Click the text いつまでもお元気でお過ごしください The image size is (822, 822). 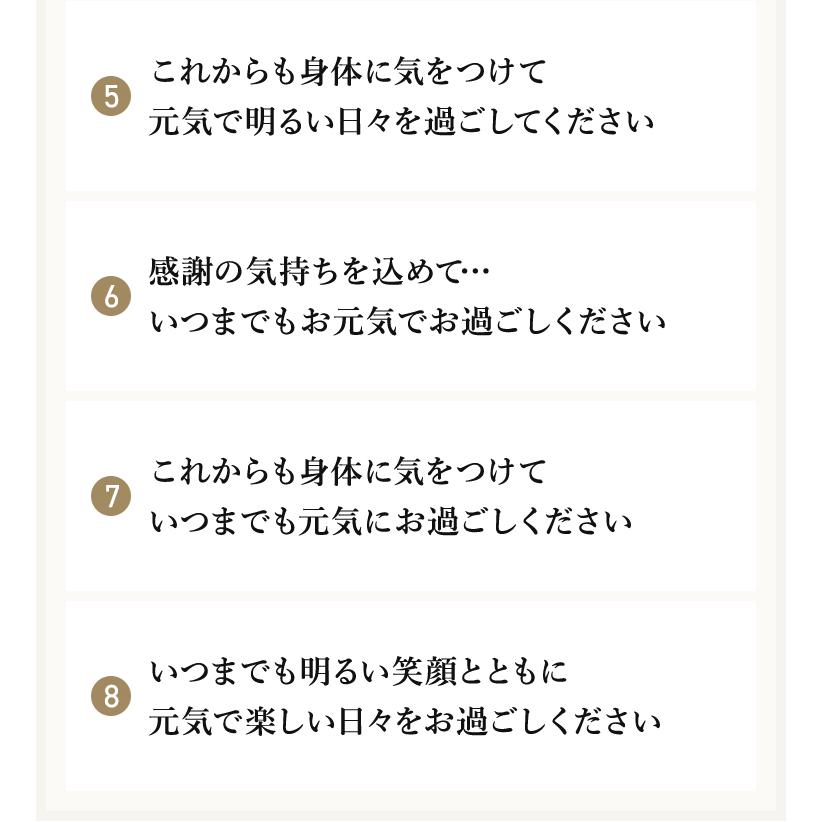click(407, 323)
